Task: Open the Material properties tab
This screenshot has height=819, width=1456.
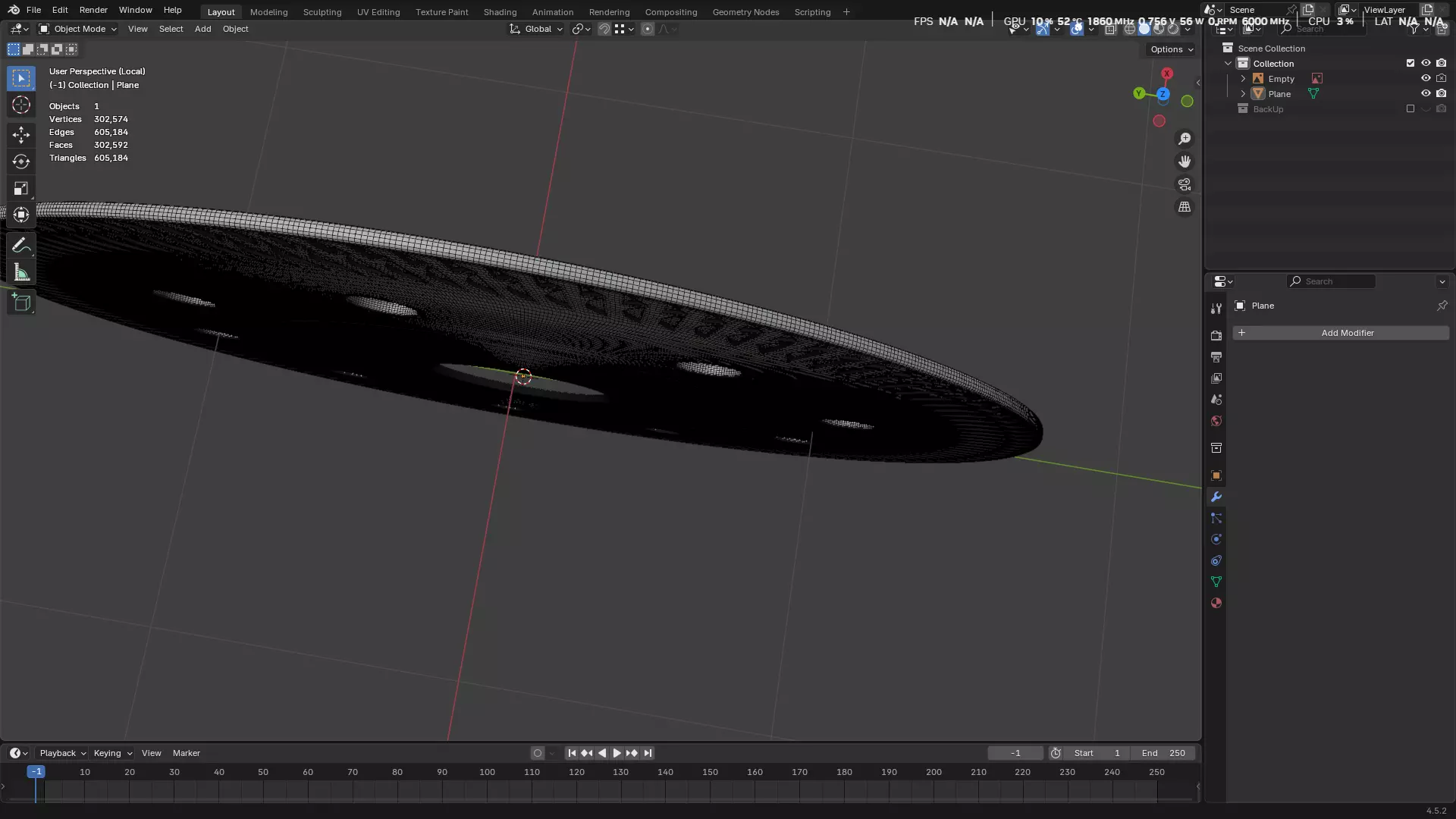Action: (x=1216, y=603)
